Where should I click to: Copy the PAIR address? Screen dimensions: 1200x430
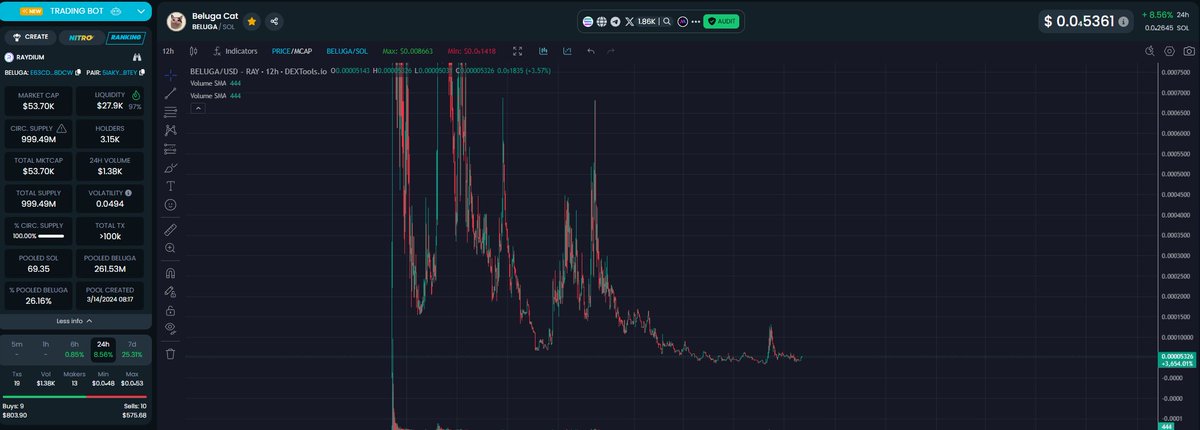pos(143,72)
